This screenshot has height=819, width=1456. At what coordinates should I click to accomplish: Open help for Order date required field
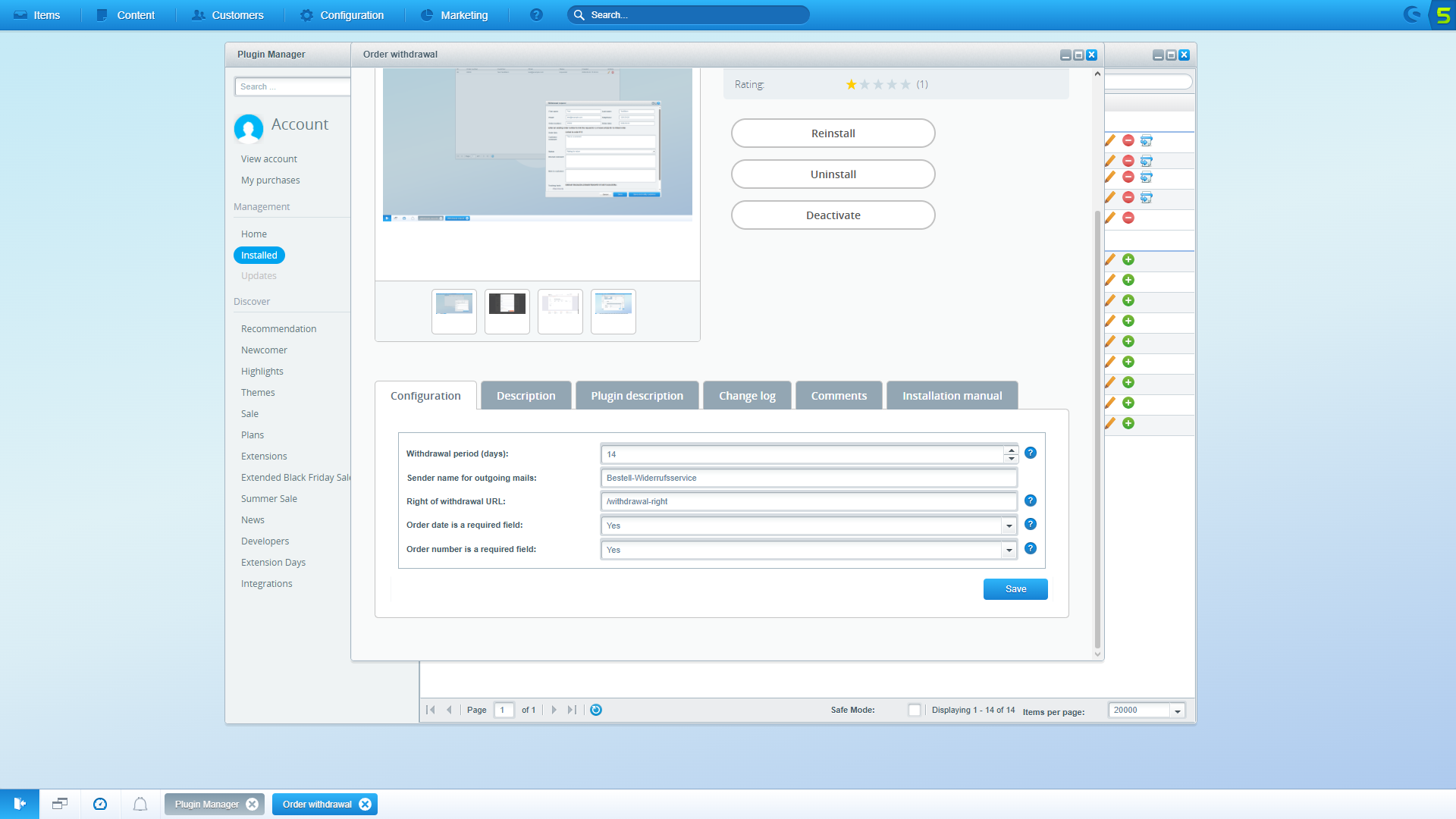coord(1031,524)
